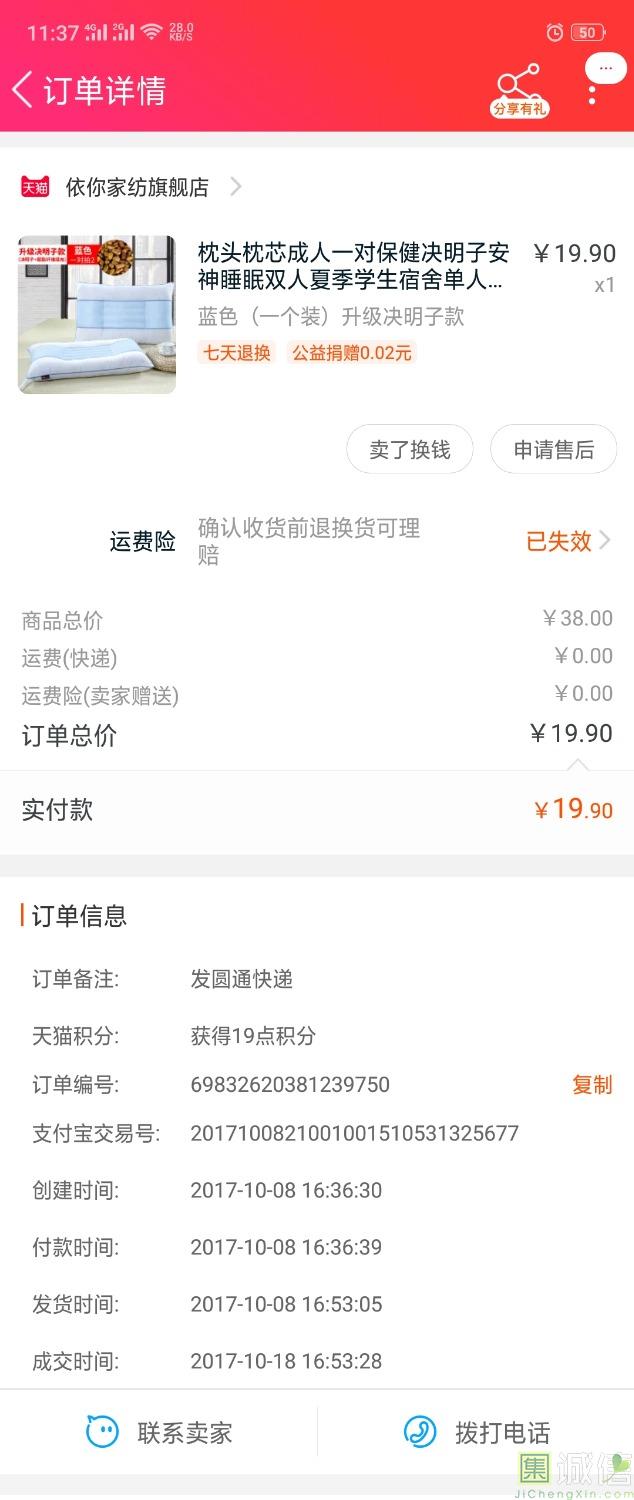This screenshot has height=1500, width=634.
Task: Tap 联系卖家 in the bottom bar
Action: point(185,1432)
